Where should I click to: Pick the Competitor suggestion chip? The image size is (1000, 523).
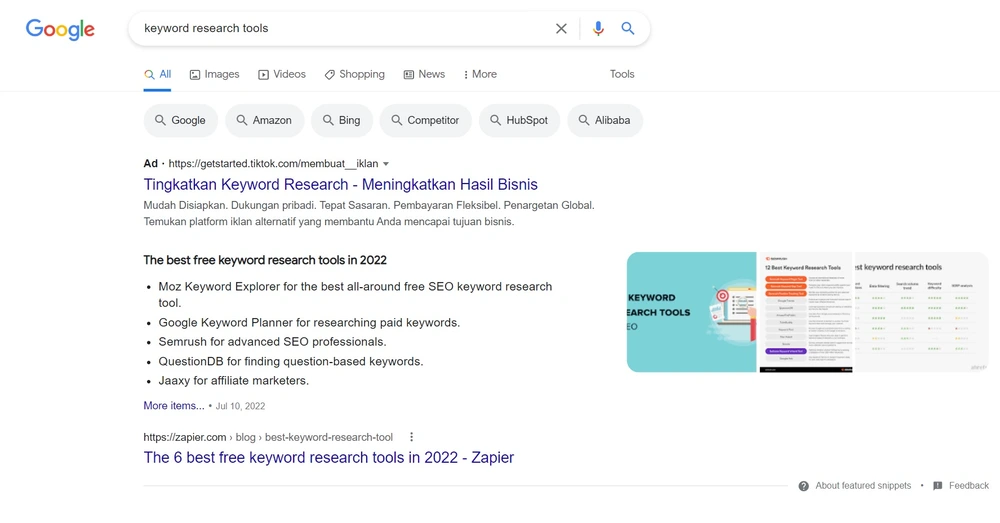[425, 121]
